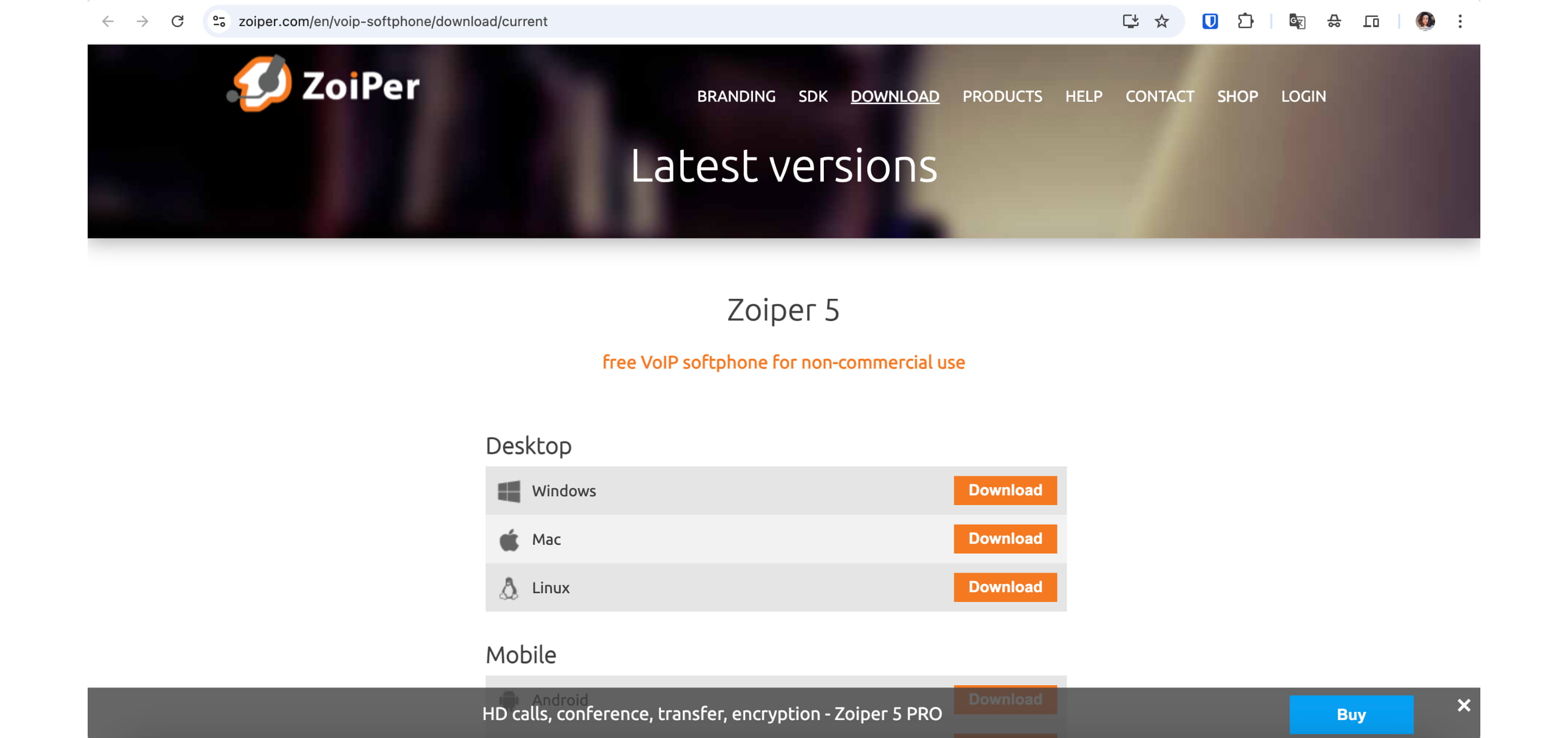Click the Linux penguin icon
Screen dimensions: 1568x738
coord(509,587)
